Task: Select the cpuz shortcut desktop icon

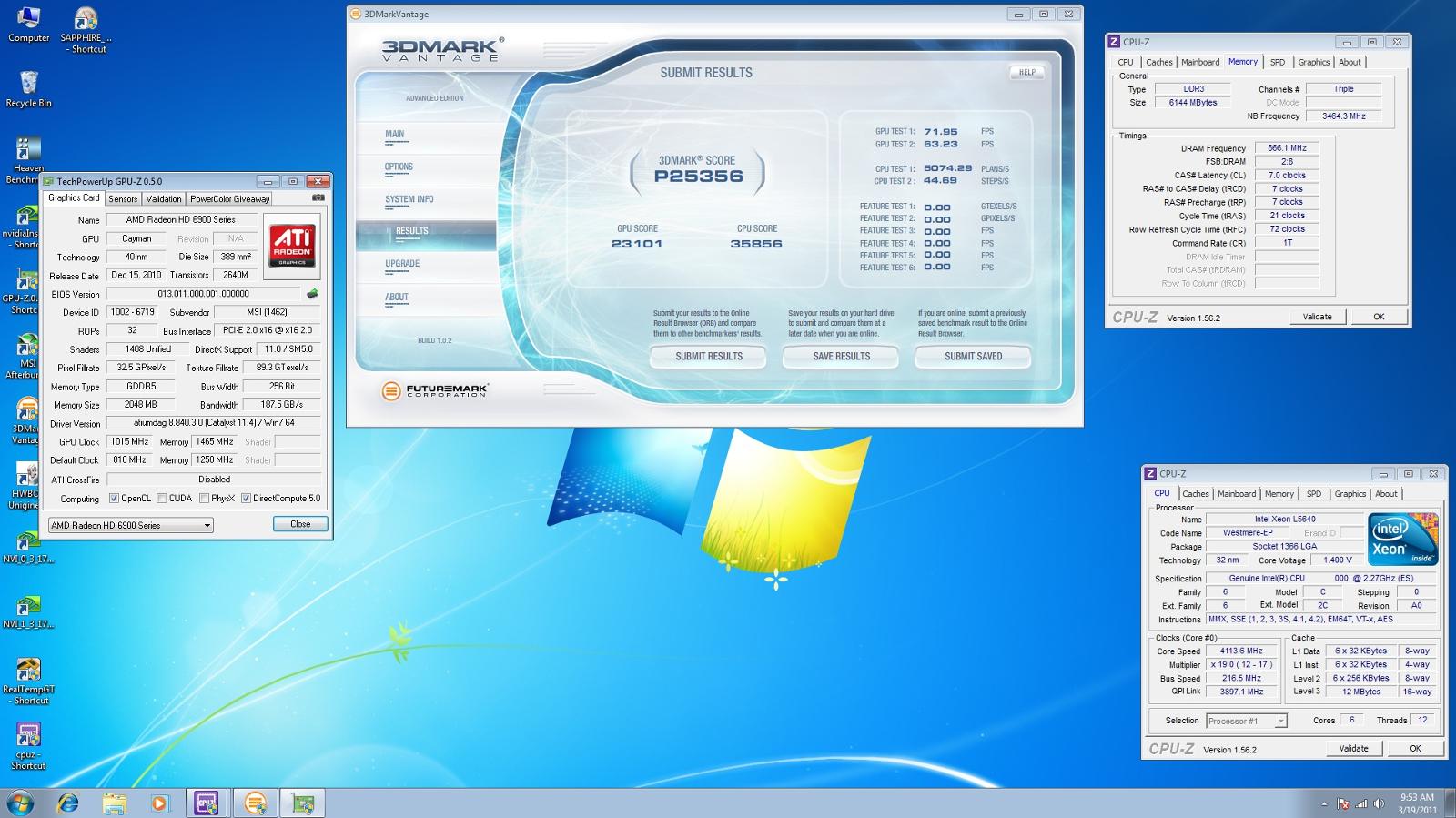Action: click(28, 747)
